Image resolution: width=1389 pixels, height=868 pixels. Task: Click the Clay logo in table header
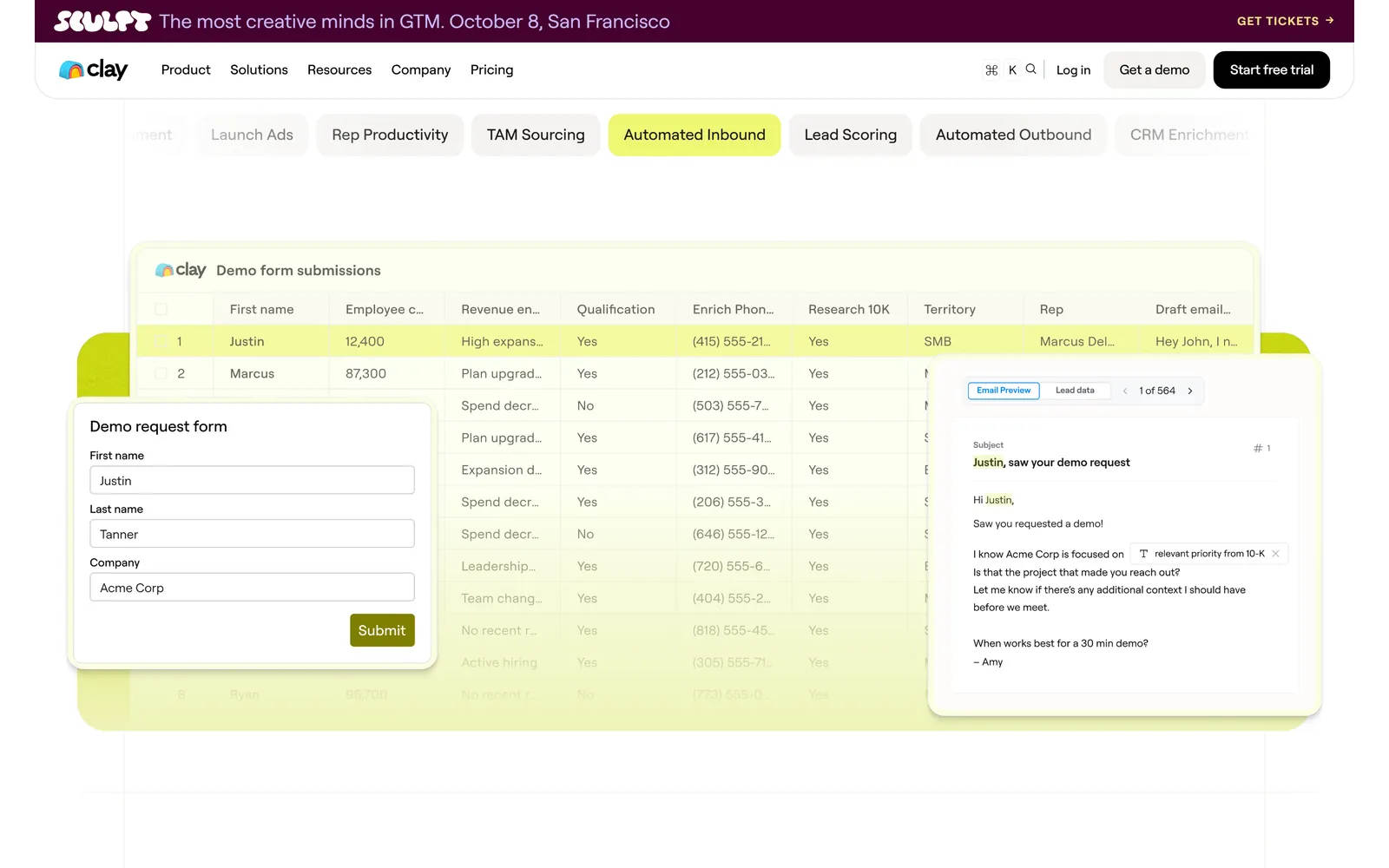point(181,270)
